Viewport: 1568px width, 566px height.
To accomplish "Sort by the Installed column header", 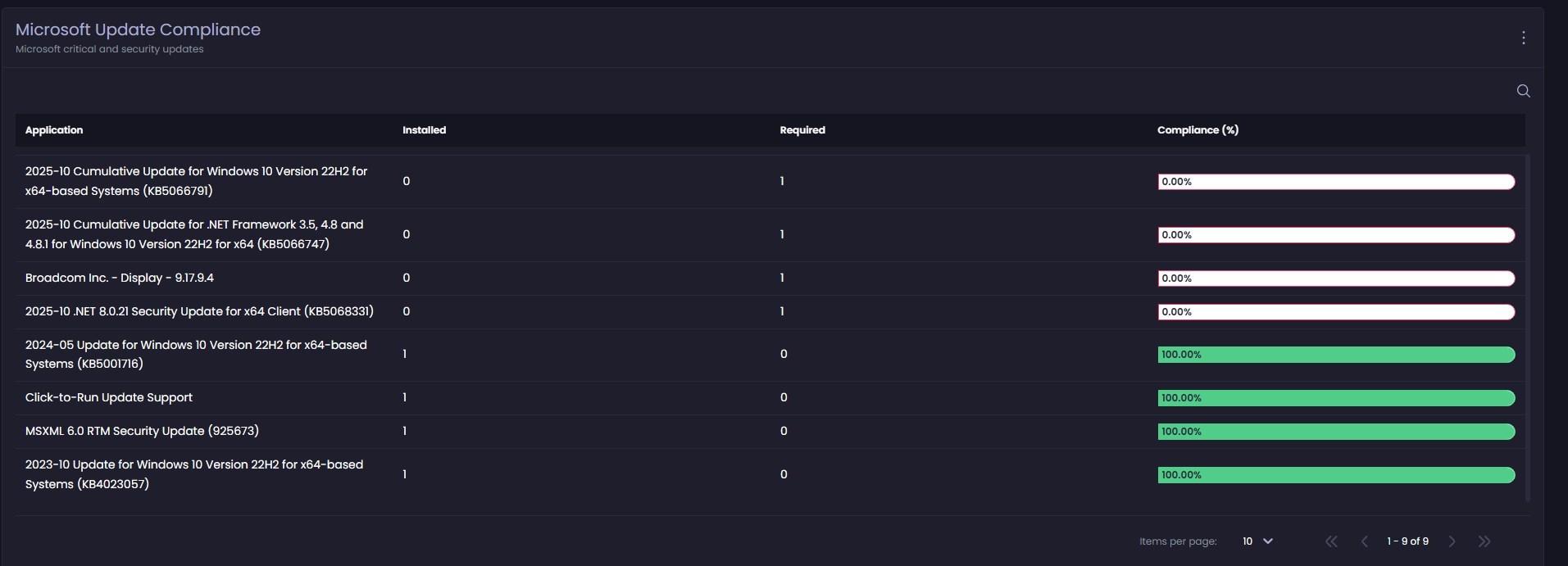I will point(424,130).
